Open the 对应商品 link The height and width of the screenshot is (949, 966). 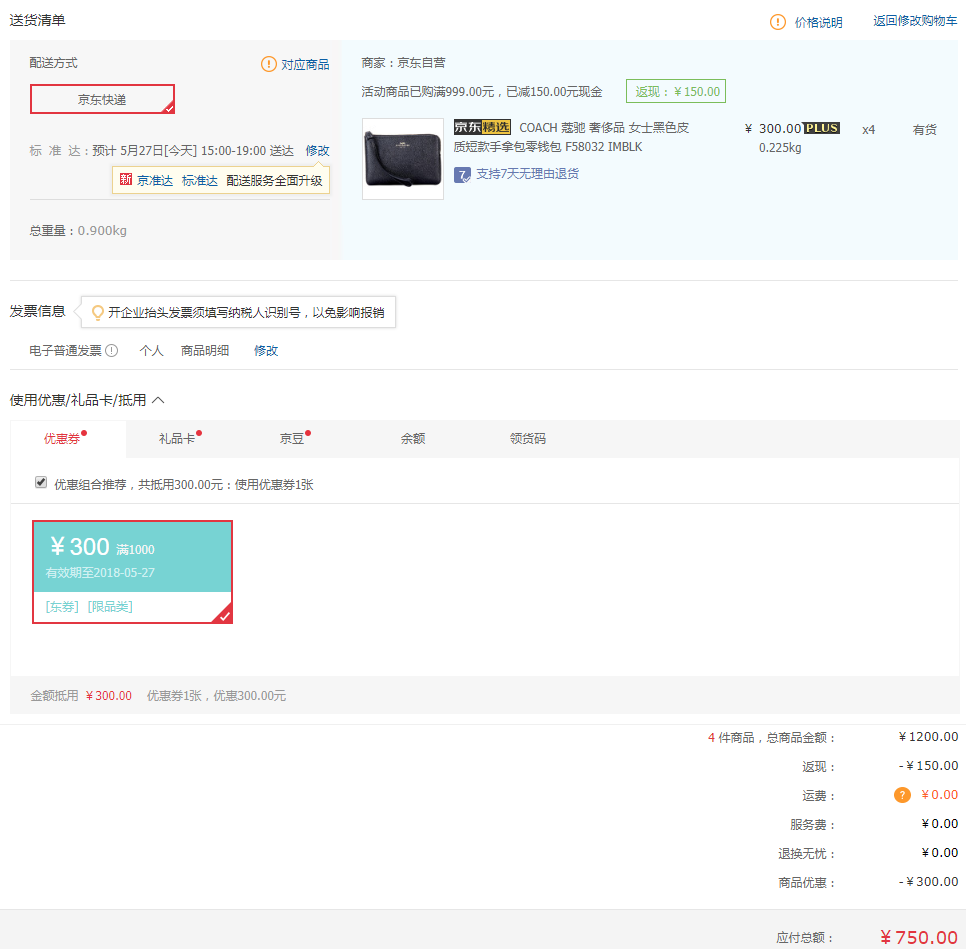(x=305, y=64)
